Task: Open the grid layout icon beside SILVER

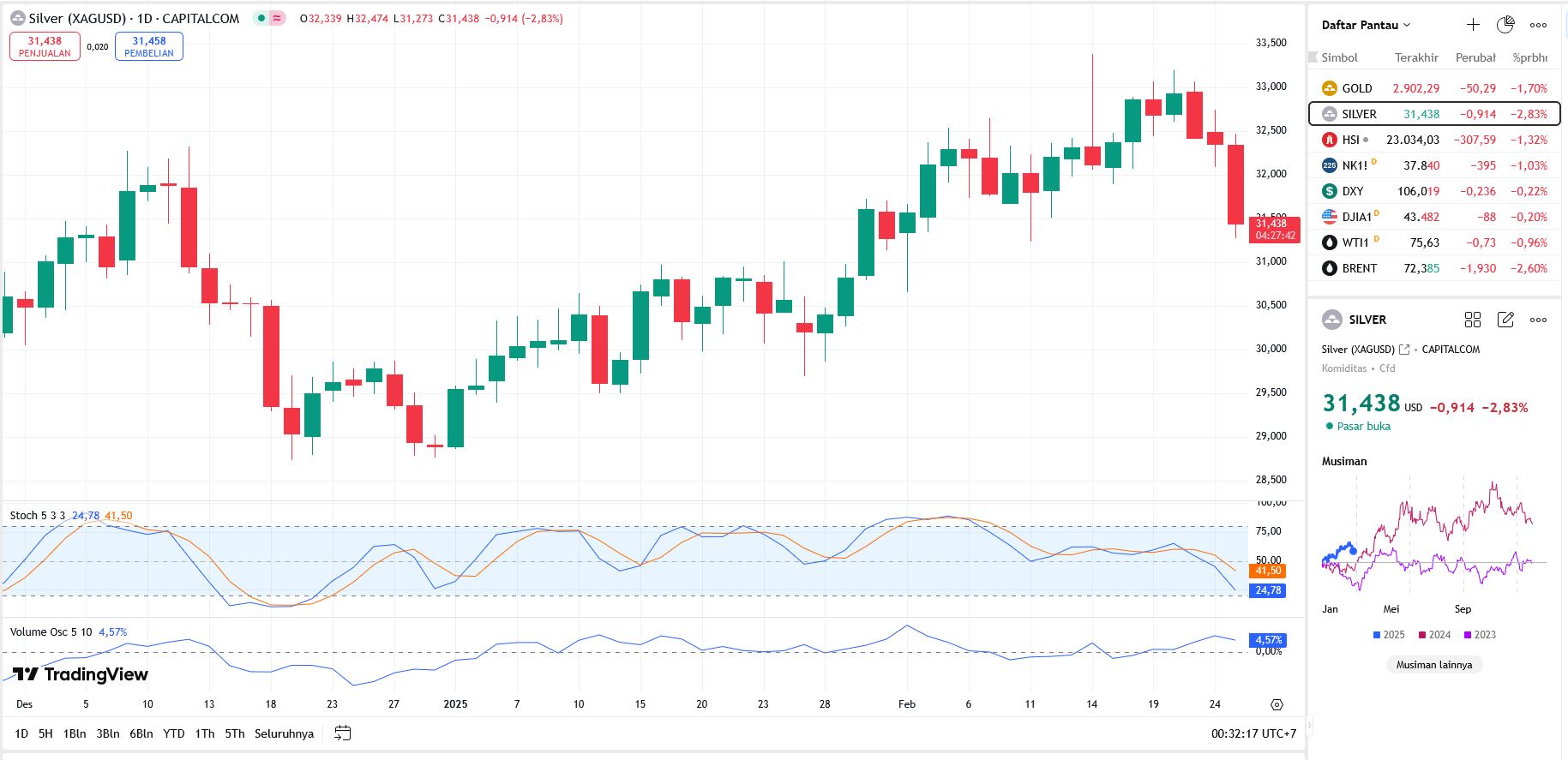Action: pyautogui.click(x=1473, y=320)
